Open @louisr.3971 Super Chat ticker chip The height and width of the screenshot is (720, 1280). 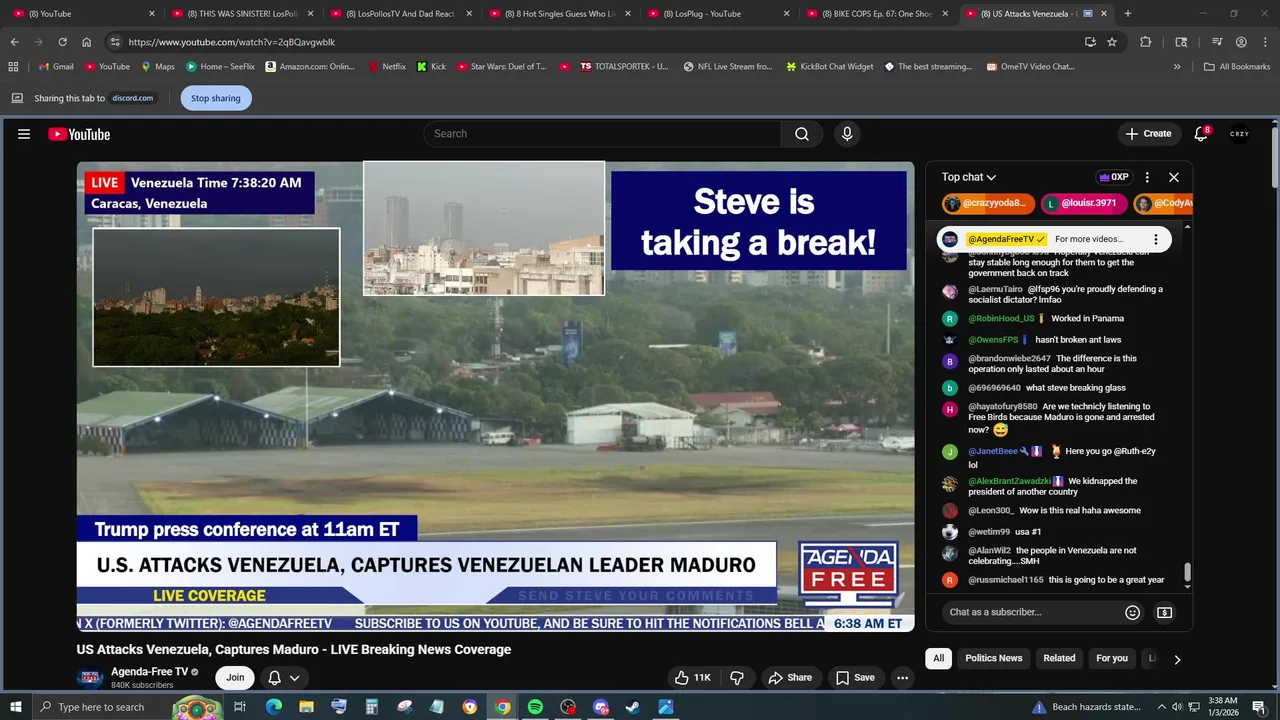tap(1083, 203)
